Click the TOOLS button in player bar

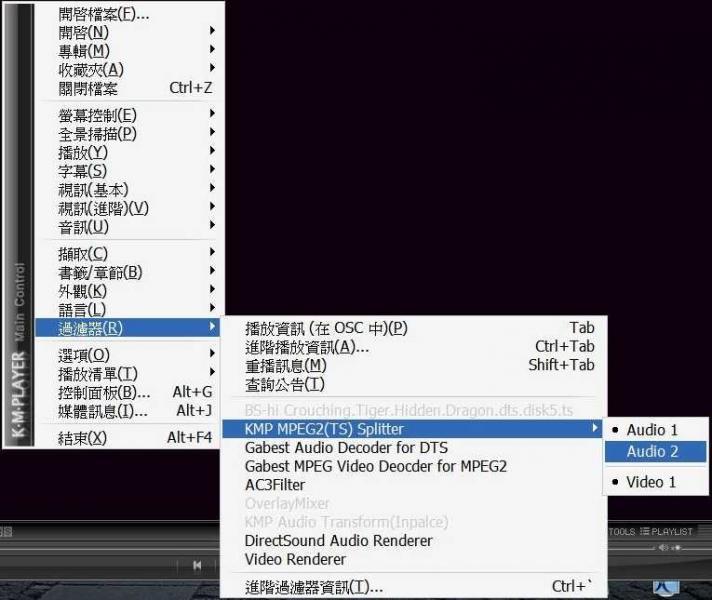(x=621, y=531)
